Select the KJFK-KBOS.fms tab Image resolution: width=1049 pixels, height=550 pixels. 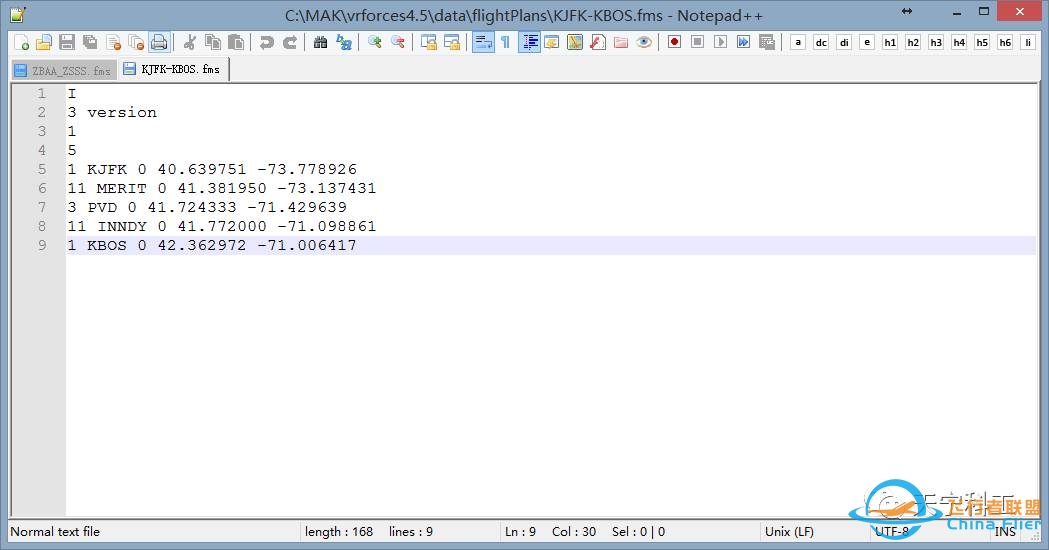point(172,70)
